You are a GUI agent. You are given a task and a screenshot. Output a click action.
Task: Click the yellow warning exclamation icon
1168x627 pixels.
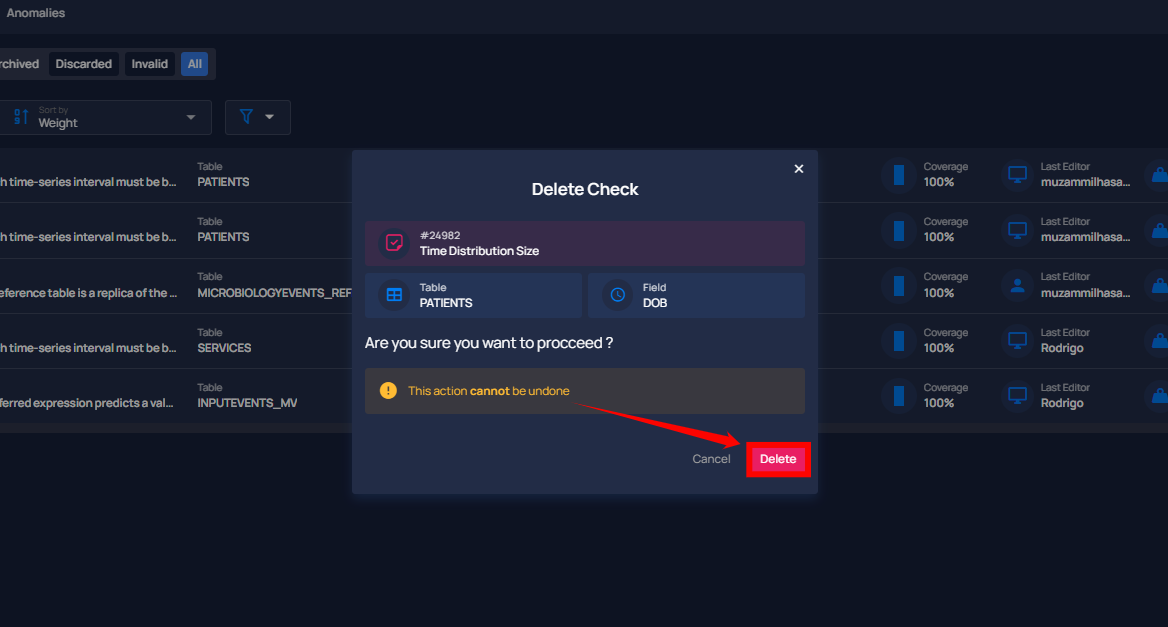[x=388, y=390]
